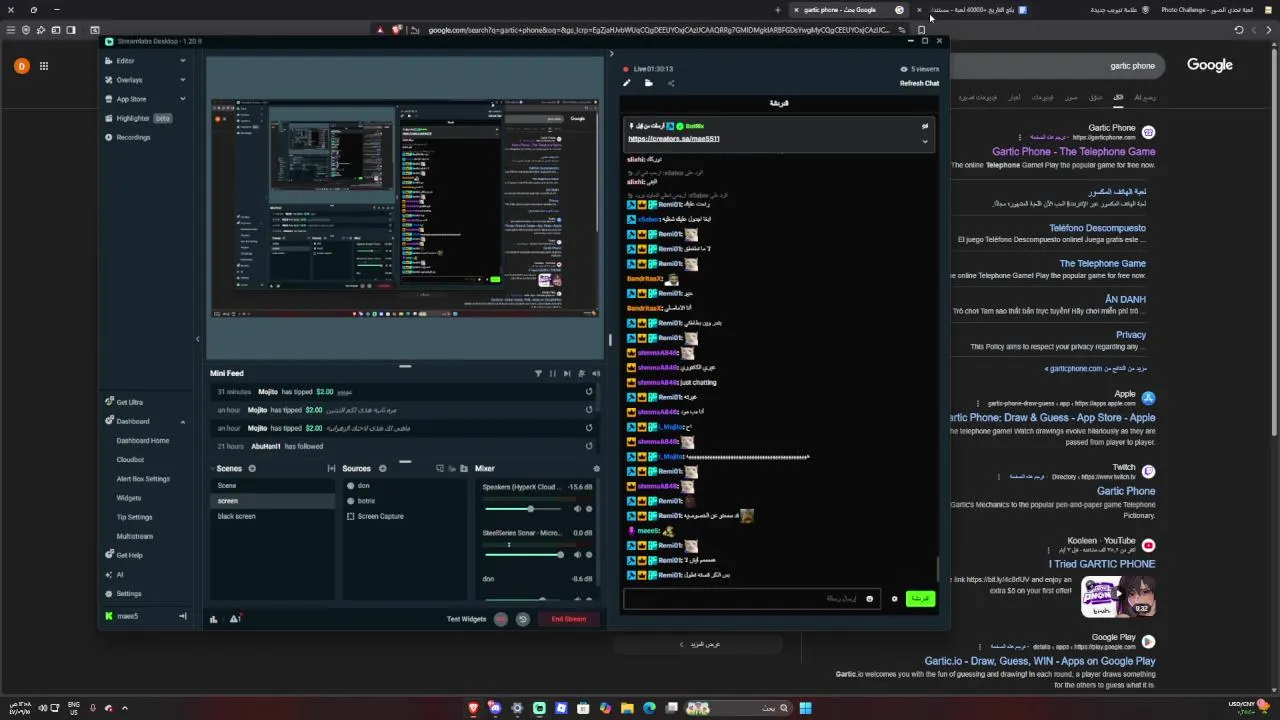Collapse the left sidebar arrow beside the preview
Image resolution: width=1280 pixels, height=720 pixels.
(x=197, y=339)
